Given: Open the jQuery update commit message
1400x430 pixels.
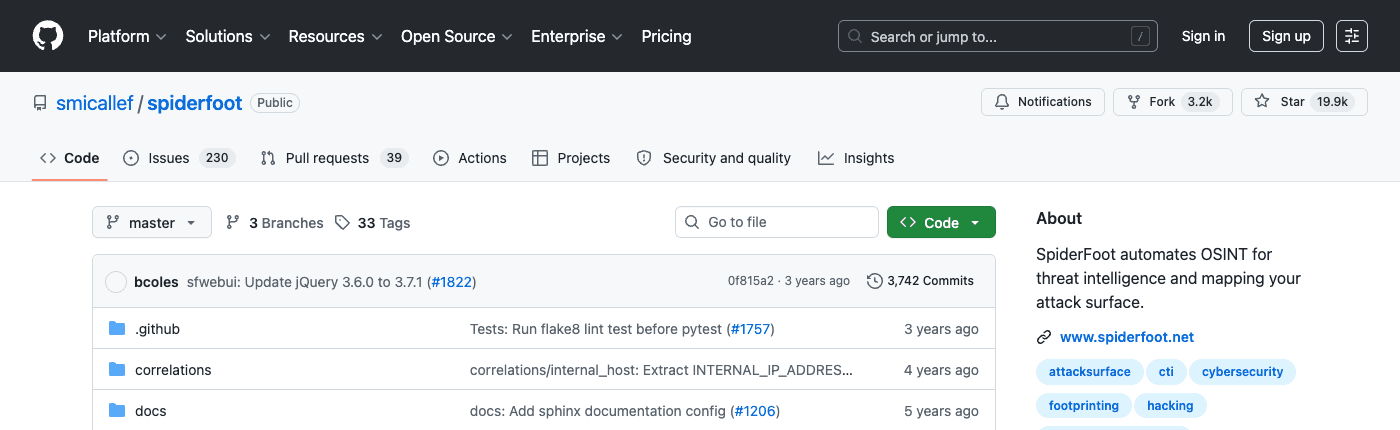Looking at the screenshot, I should [307, 281].
